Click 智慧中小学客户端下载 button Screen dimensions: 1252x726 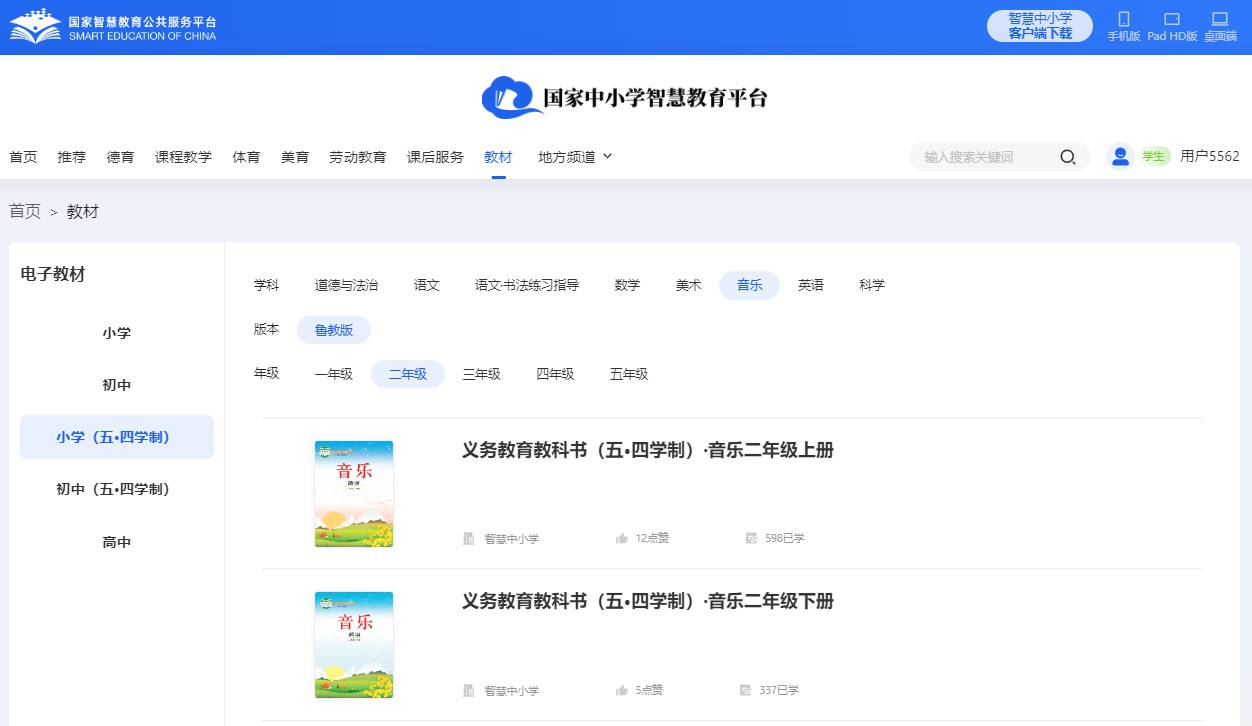pyautogui.click(x=1040, y=26)
